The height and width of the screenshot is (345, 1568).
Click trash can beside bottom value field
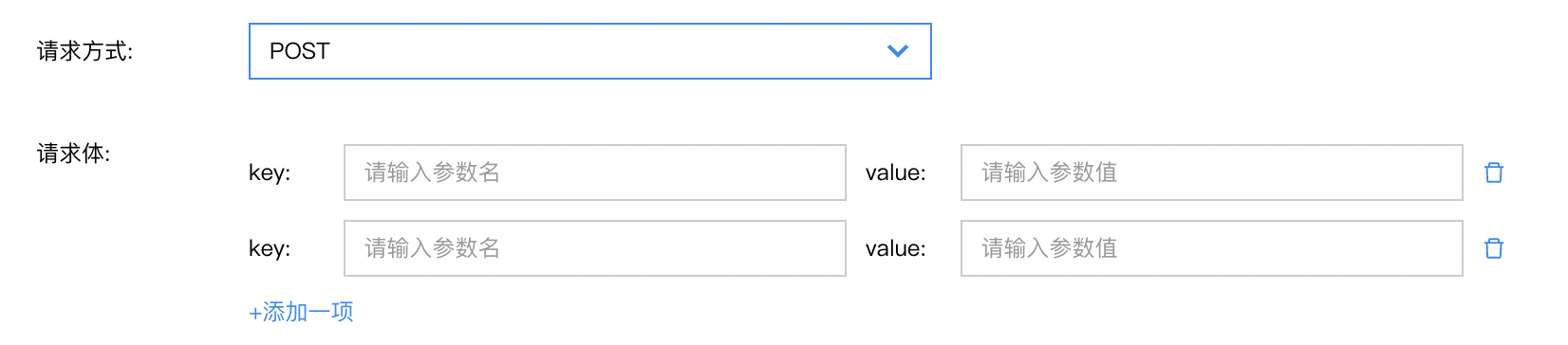coord(1494,248)
